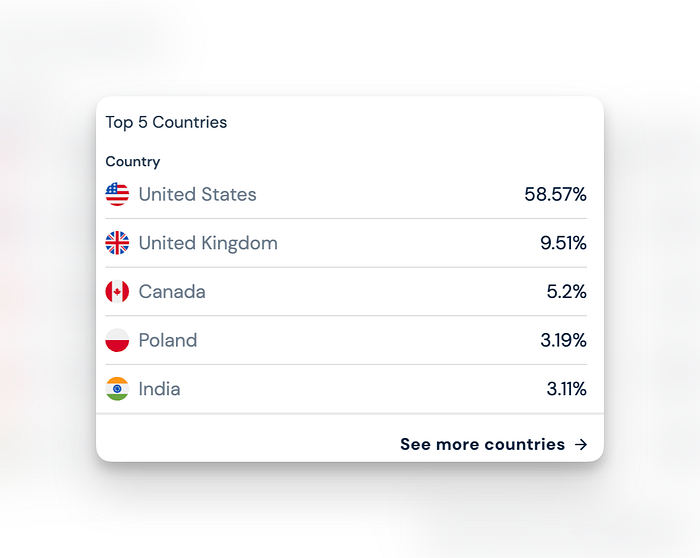Click the 58.57% value for United States
Screen dimensions: 700x558
[555, 194]
